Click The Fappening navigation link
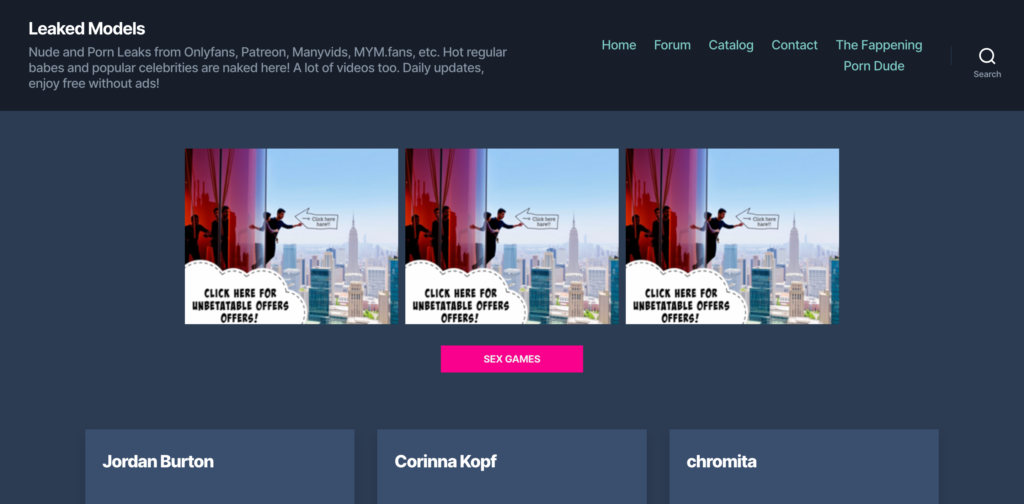 (x=878, y=45)
